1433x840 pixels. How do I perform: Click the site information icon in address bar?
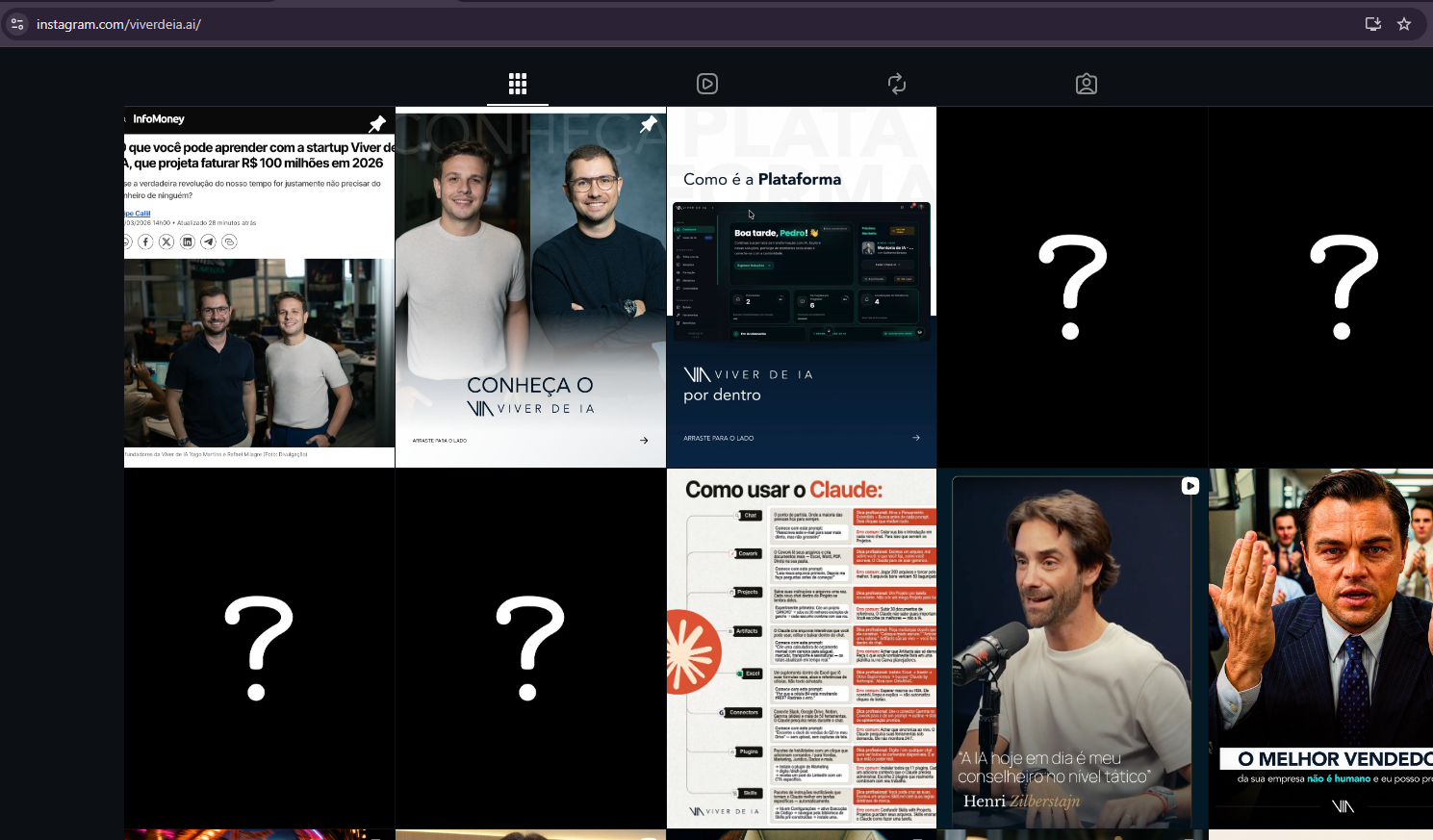pyautogui.click(x=17, y=24)
